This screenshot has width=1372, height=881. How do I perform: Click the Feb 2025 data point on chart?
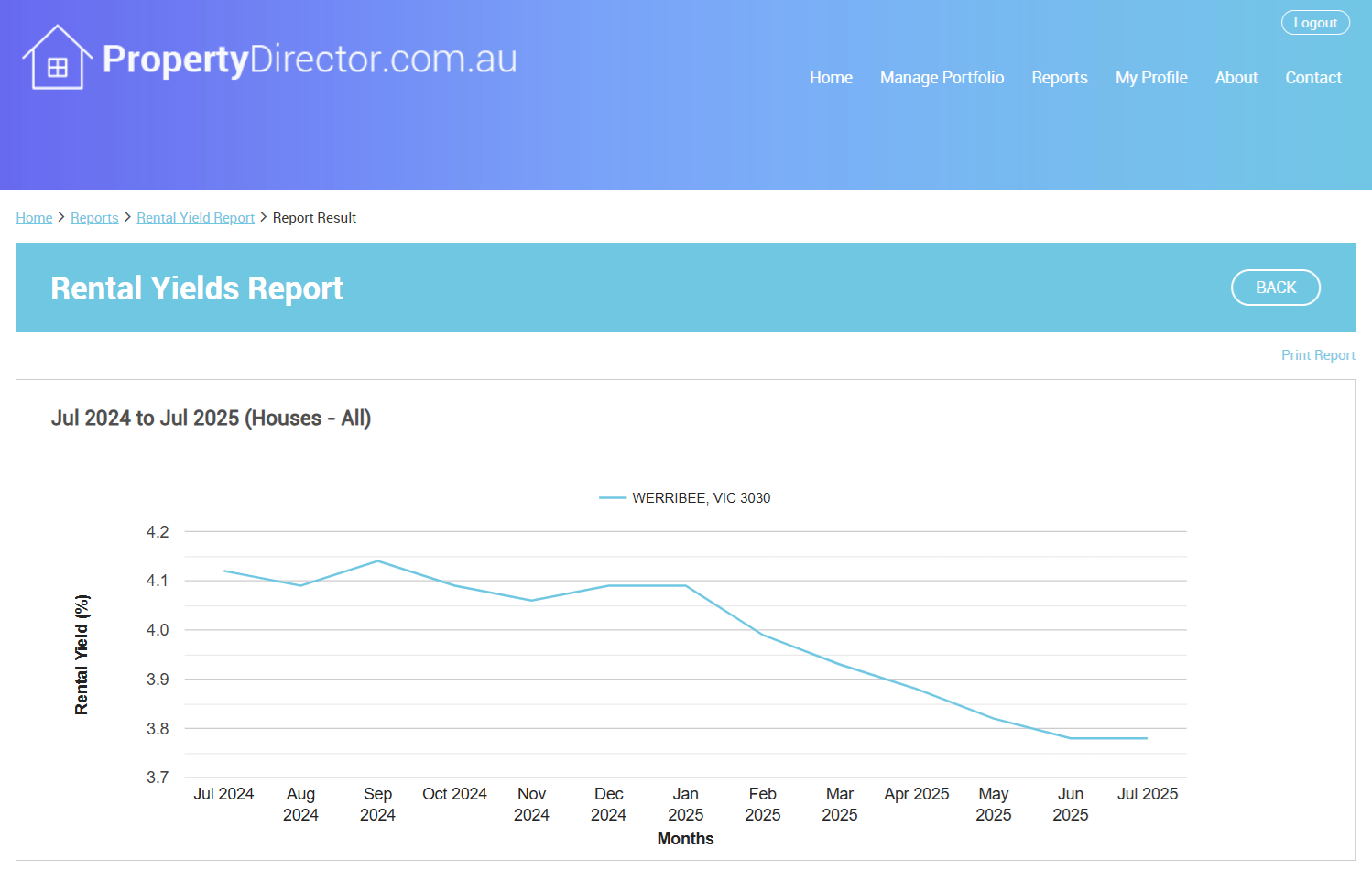762,635
